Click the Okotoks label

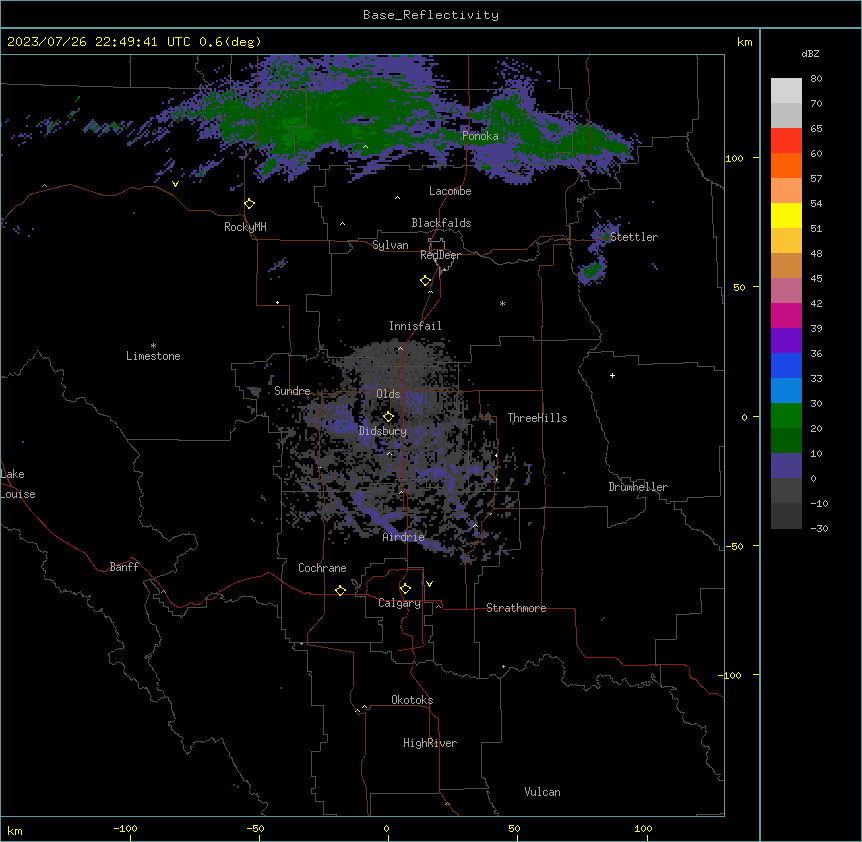pyautogui.click(x=412, y=700)
